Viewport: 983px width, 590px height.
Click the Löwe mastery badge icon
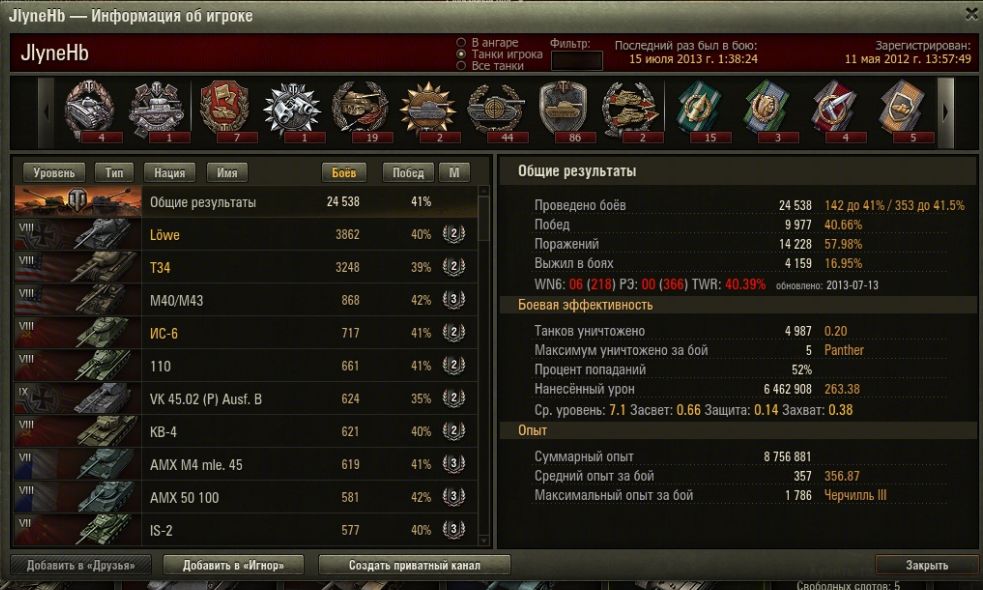click(x=453, y=234)
